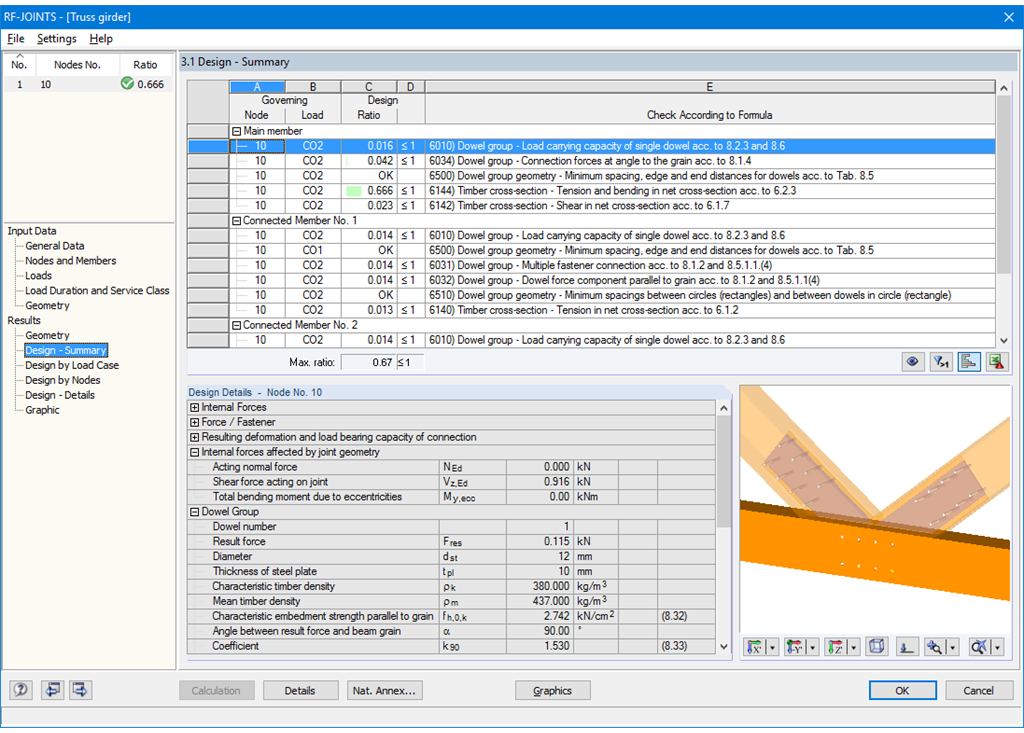Select Design - Summary in navigator
Screen dimensions: 1024x733
click(66, 350)
